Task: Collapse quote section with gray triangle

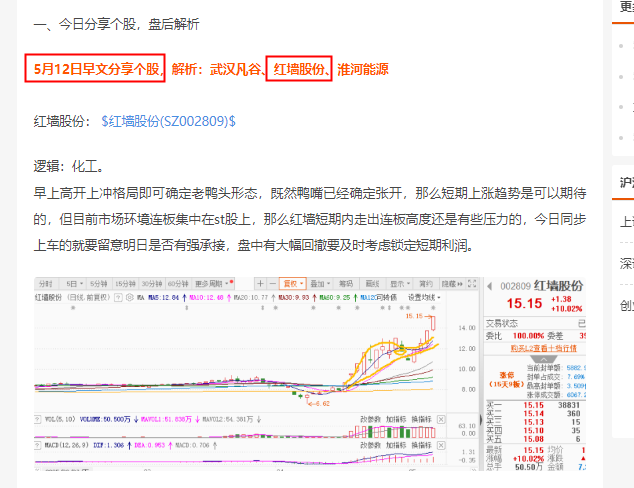Action: click(543, 359)
